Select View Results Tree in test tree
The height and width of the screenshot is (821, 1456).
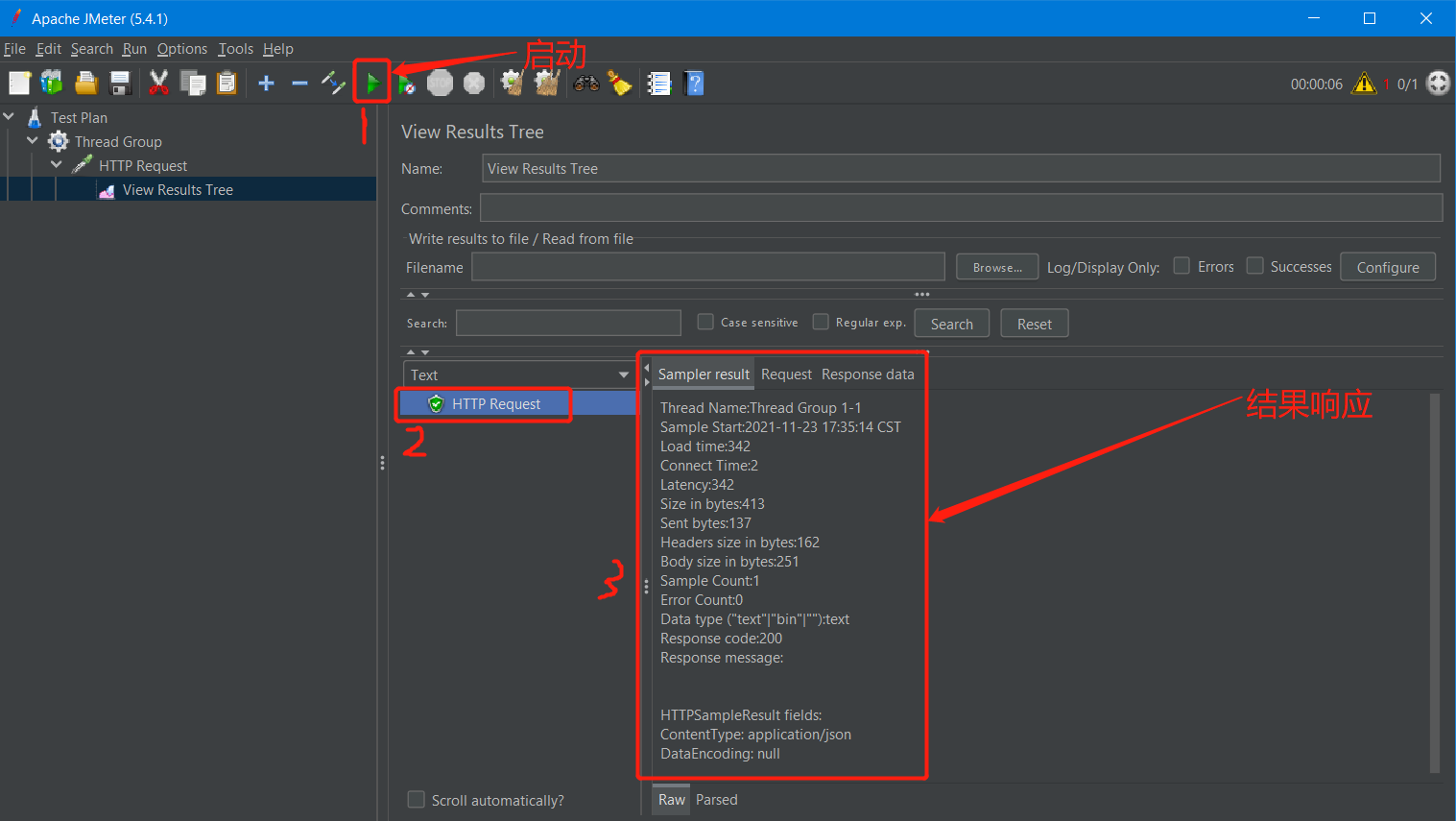pyautogui.click(x=178, y=190)
